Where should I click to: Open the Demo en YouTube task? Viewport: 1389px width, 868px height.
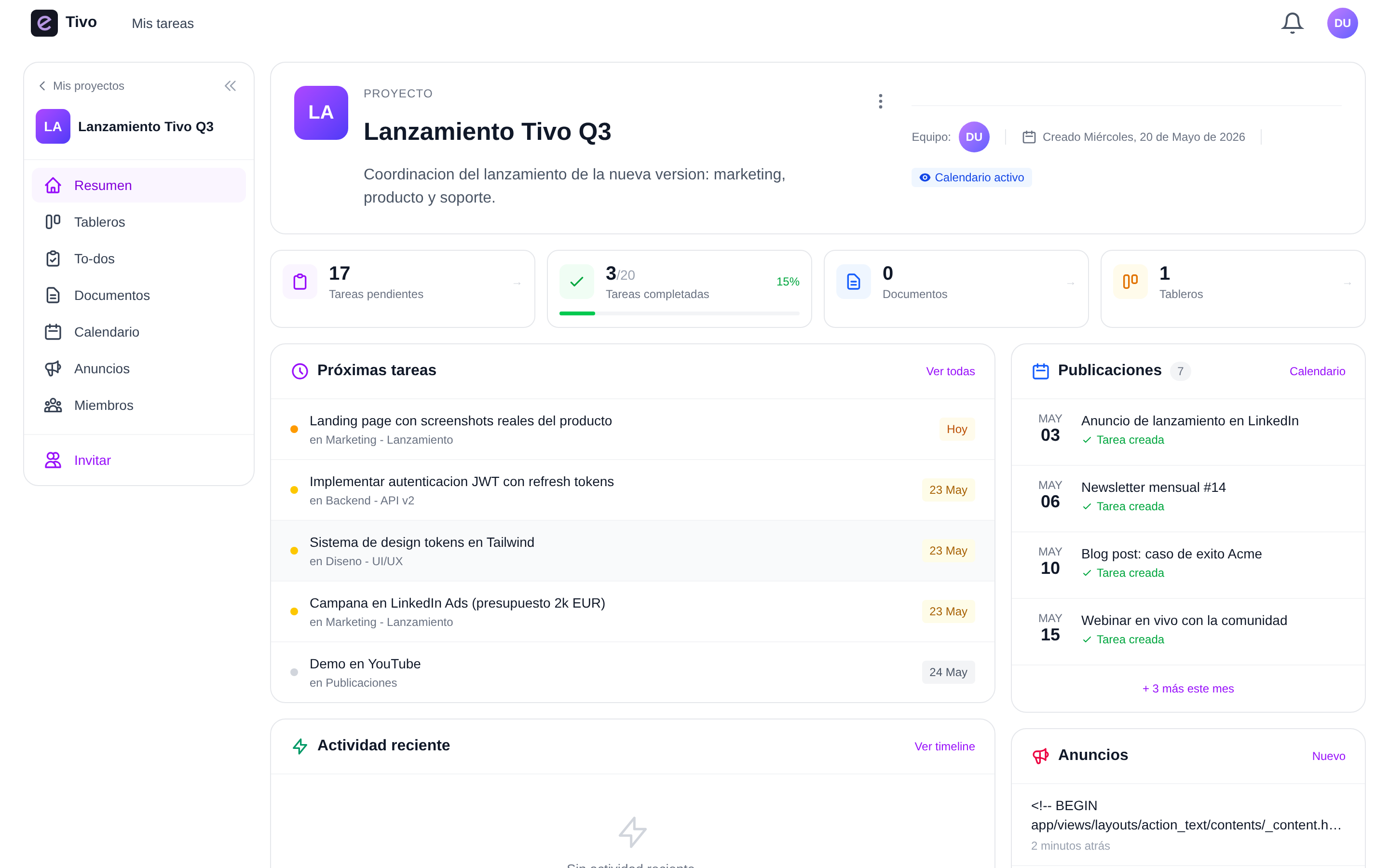(x=632, y=672)
